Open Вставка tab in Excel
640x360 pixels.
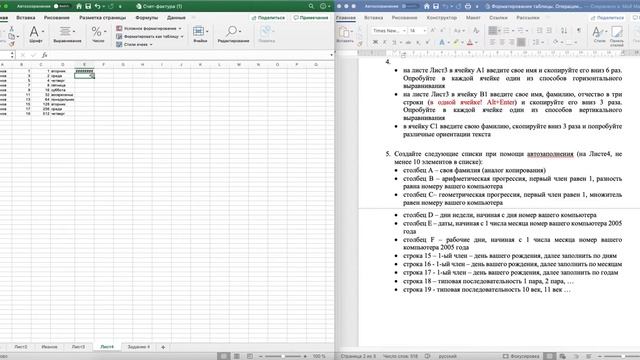25,18
